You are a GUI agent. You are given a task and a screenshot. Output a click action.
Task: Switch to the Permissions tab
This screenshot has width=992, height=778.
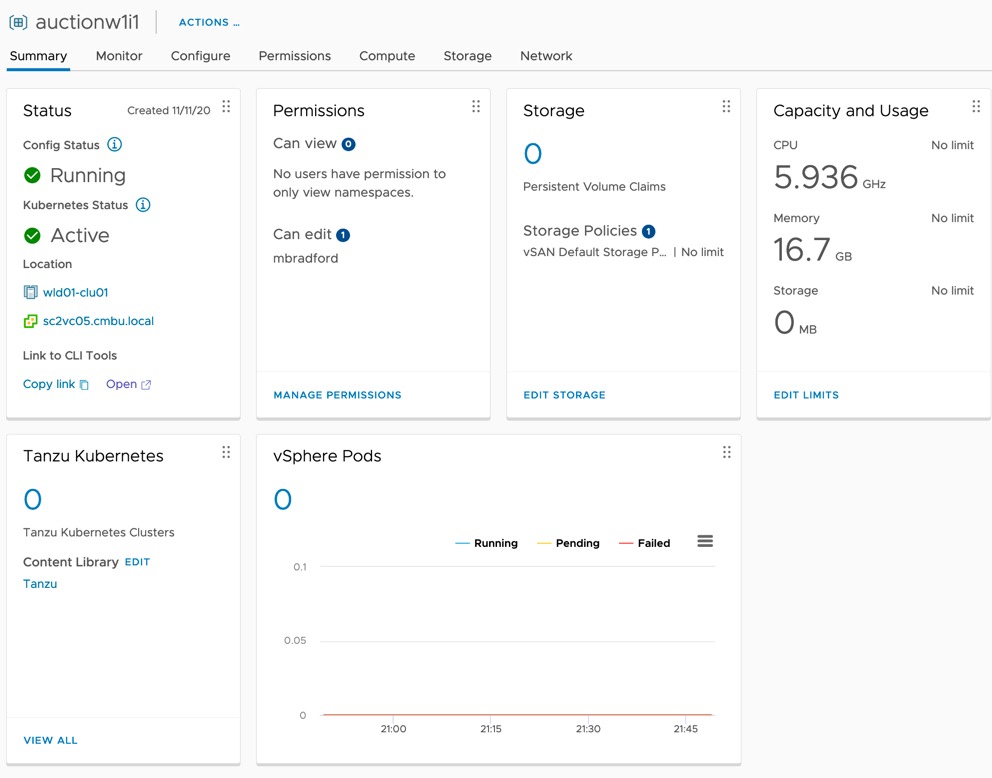click(295, 56)
